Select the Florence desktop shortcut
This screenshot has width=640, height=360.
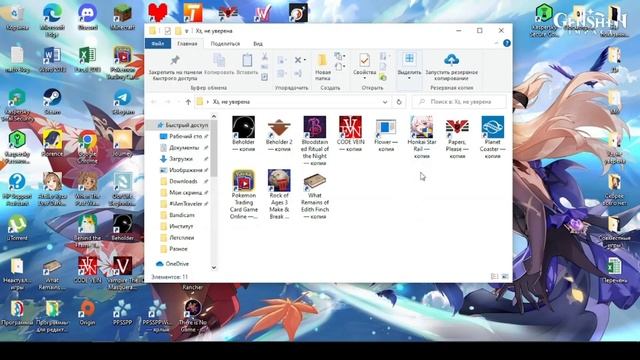[52, 144]
